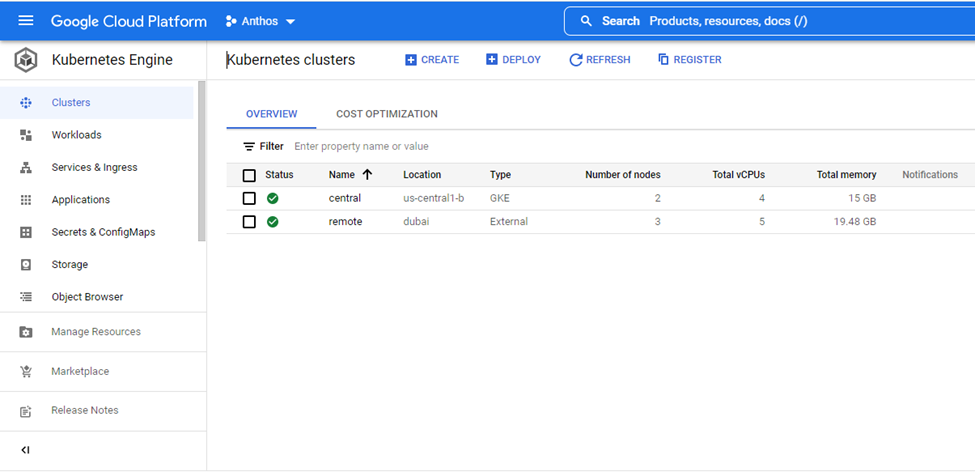
Task: Select the remote cluster checkbox
Action: click(x=249, y=222)
